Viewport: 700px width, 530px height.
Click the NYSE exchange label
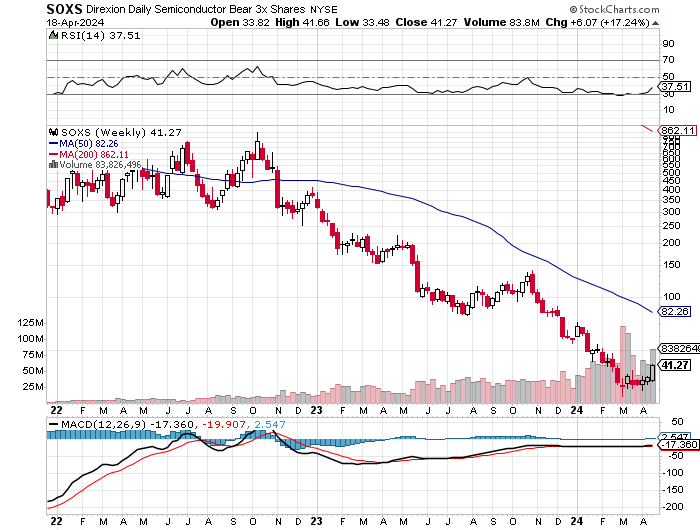pyautogui.click(x=324, y=9)
